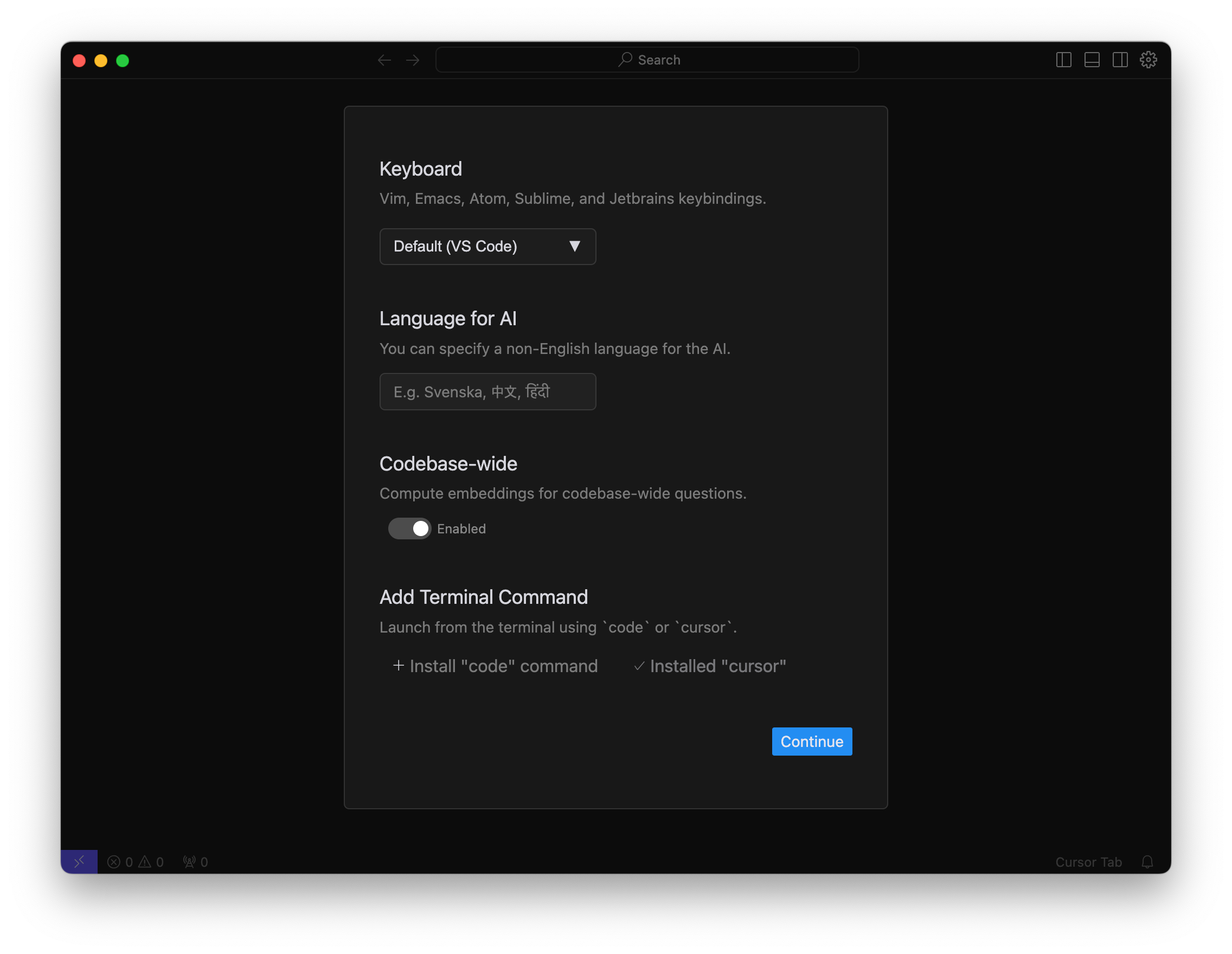The width and height of the screenshot is (1232, 954).
Task: Open the keyboard keybindings dropdown
Action: coord(487,247)
